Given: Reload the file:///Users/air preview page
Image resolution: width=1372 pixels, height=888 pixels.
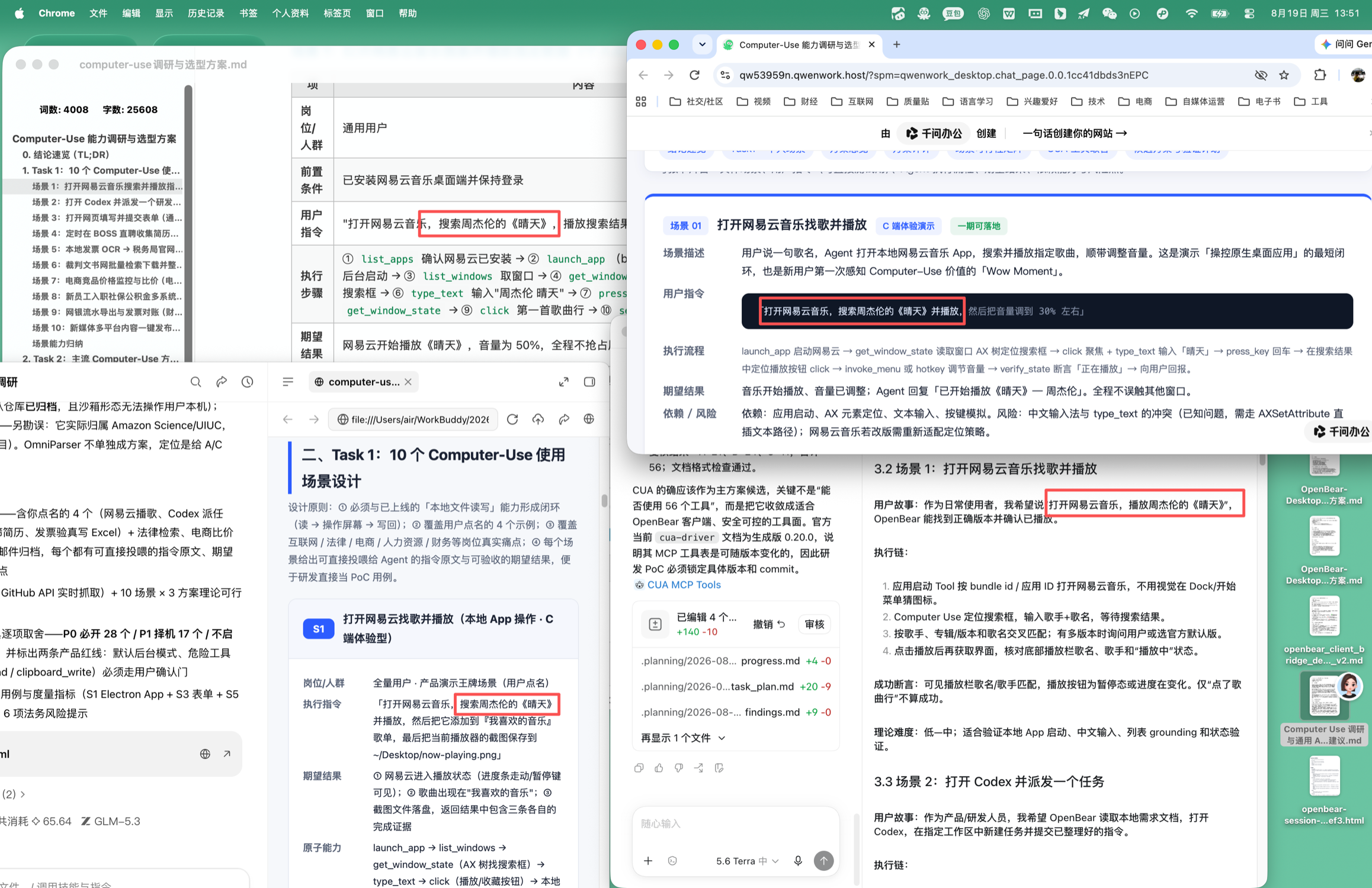Looking at the screenshot, I should (x=512, y=419).
